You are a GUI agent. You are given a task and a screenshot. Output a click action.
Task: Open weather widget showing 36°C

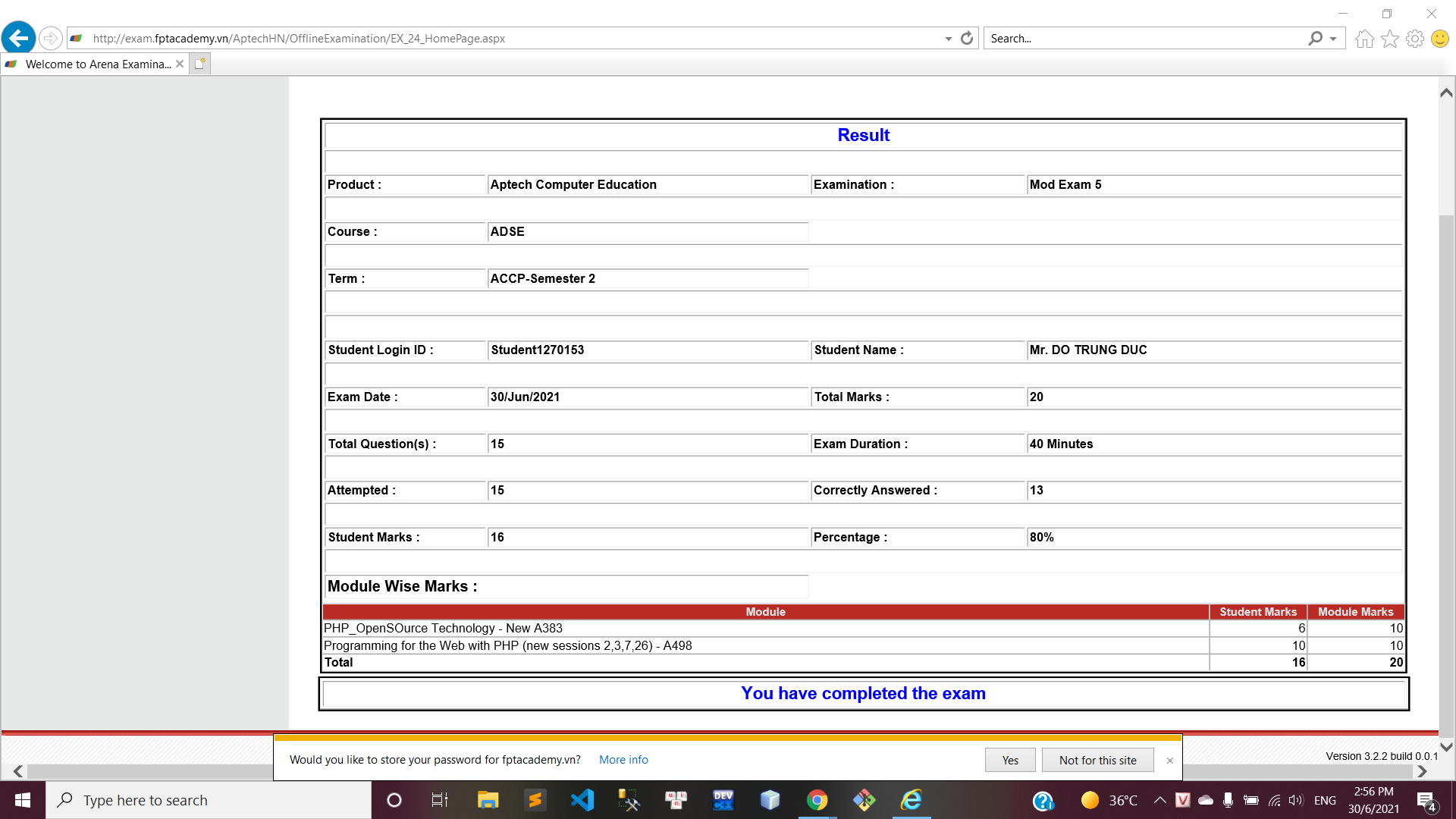point(1109,800)
